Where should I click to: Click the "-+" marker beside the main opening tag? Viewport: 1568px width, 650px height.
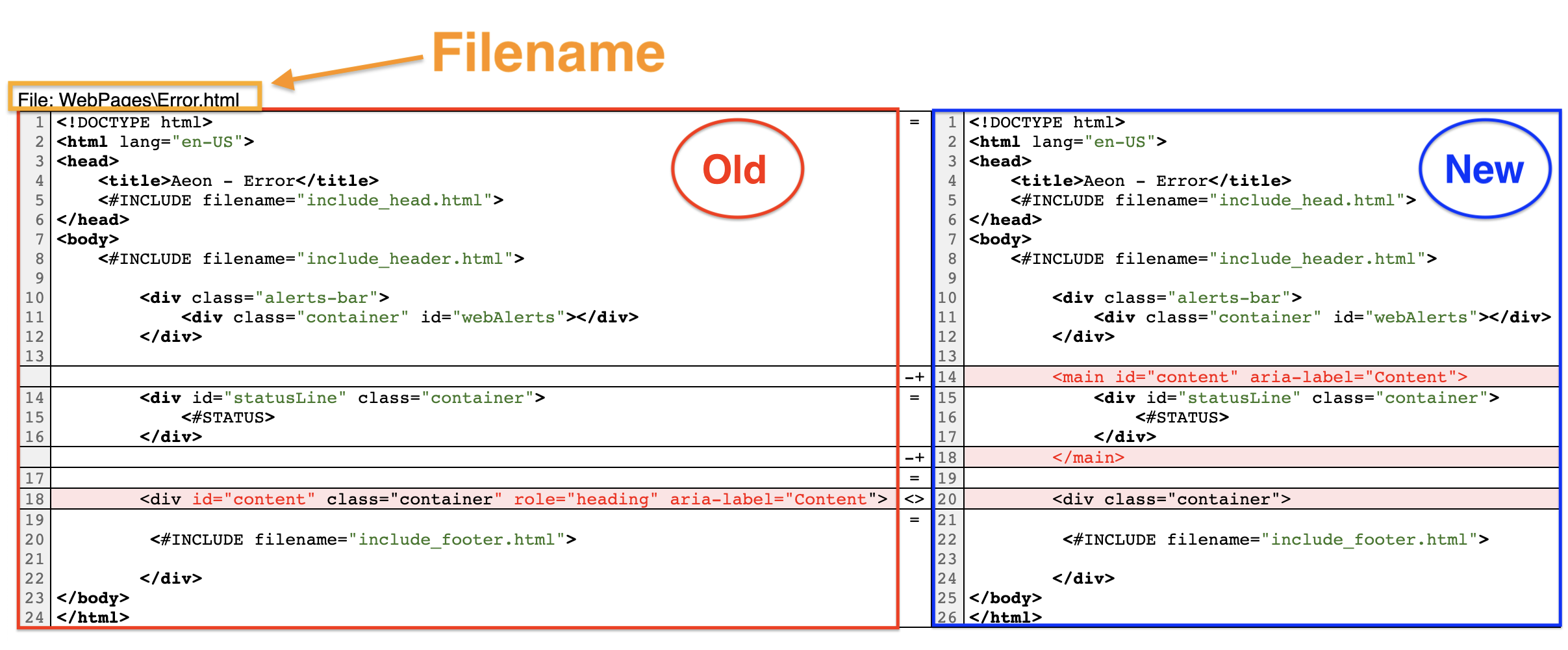(x=915, y=377)
